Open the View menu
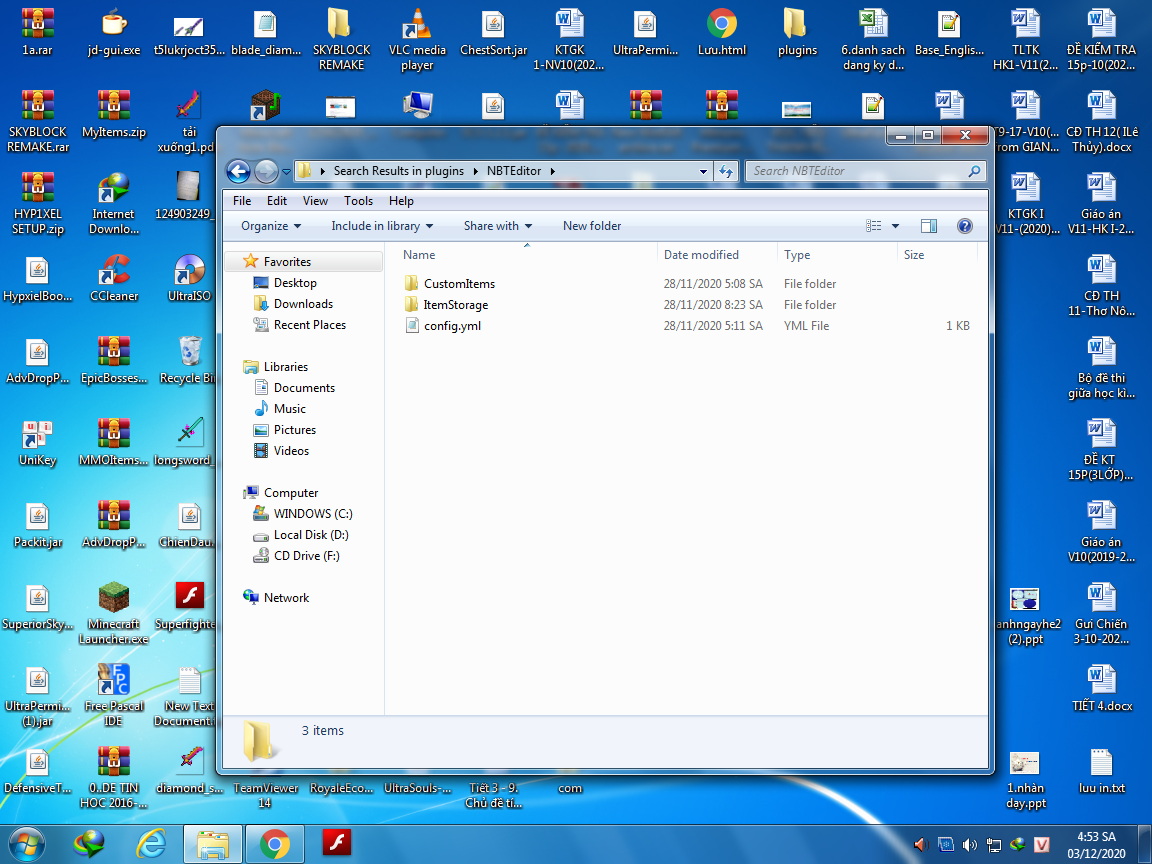Viewport: 1152px width, 864px height. pyautogui.click(x=315, y=201)
